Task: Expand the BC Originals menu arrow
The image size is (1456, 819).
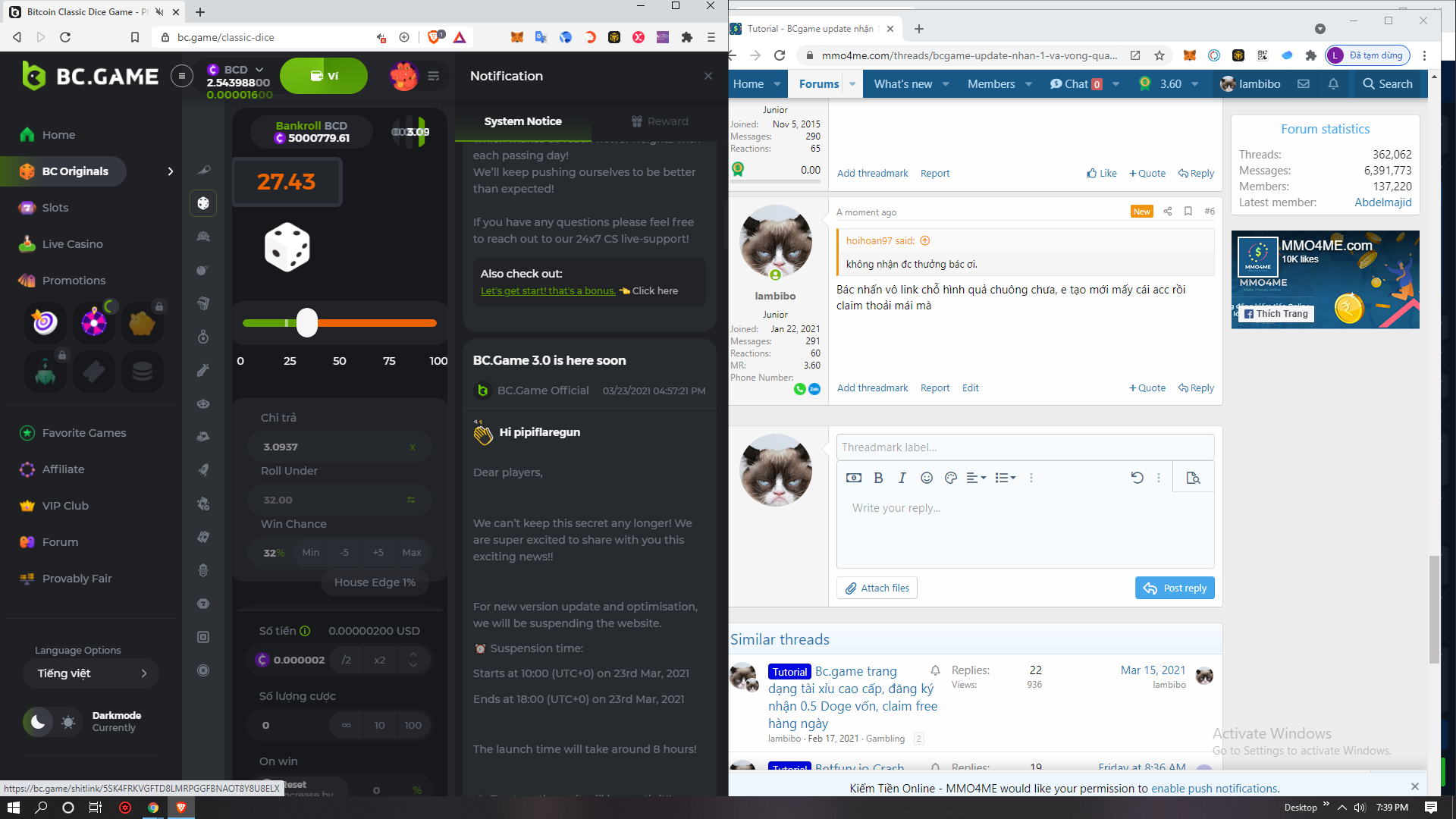Action: [170, 171]
